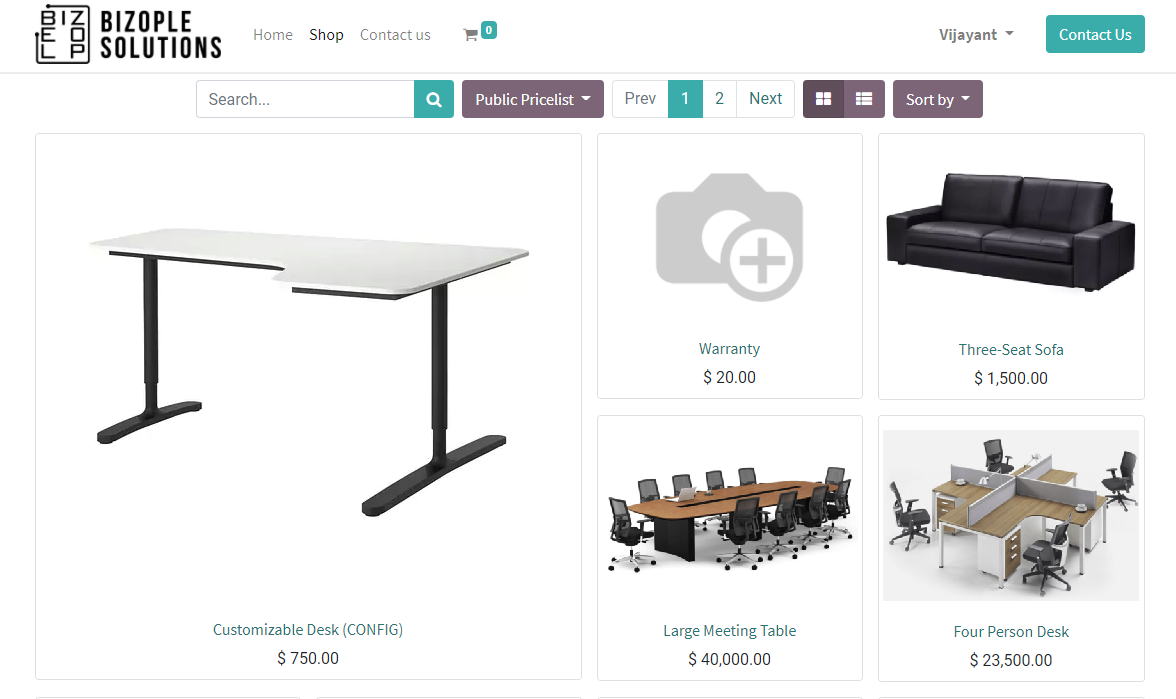Screen dimensions: 1176x699
Task: Click the Next pagination button
Action: (765, 99)
